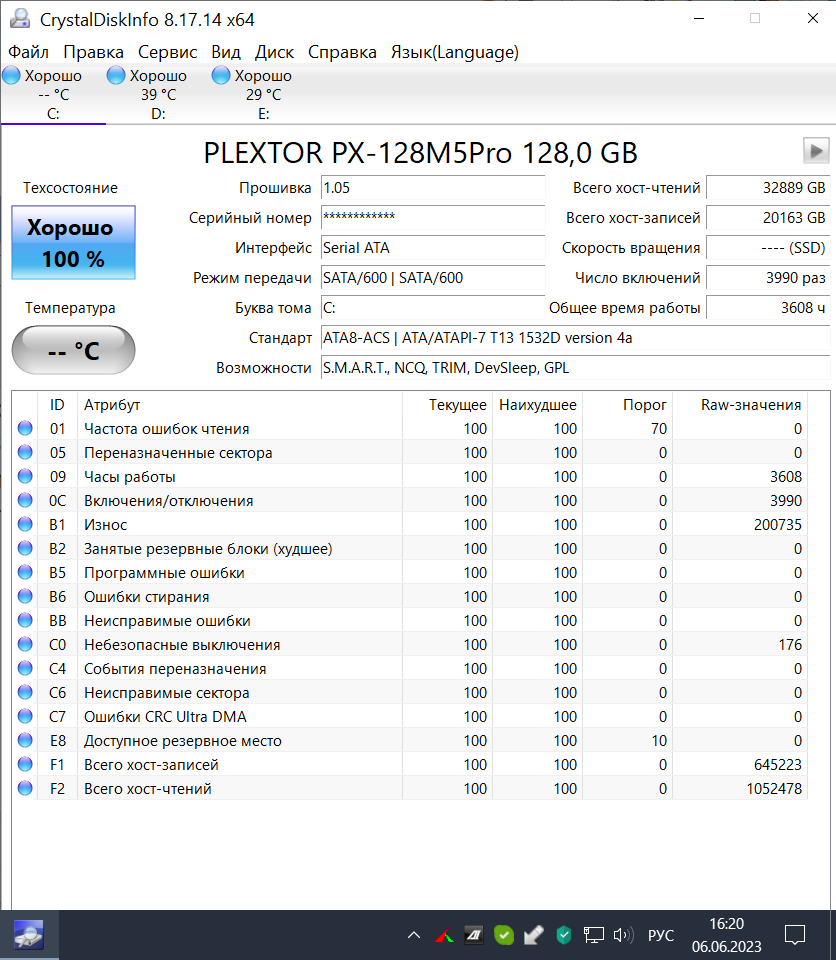Click the Режим передачи SATA/600 field
This screenshot has height=960, width=836.
pyautogui.click(x=432, y=277)
